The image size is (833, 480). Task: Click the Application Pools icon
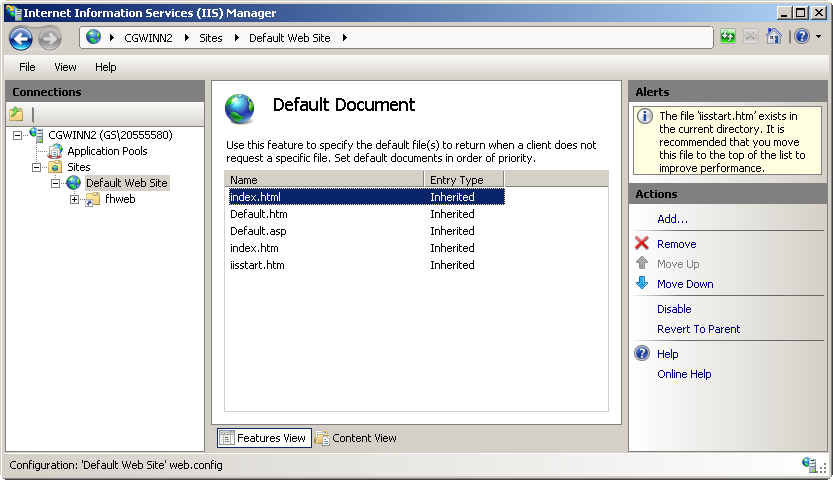click(55, 151)
